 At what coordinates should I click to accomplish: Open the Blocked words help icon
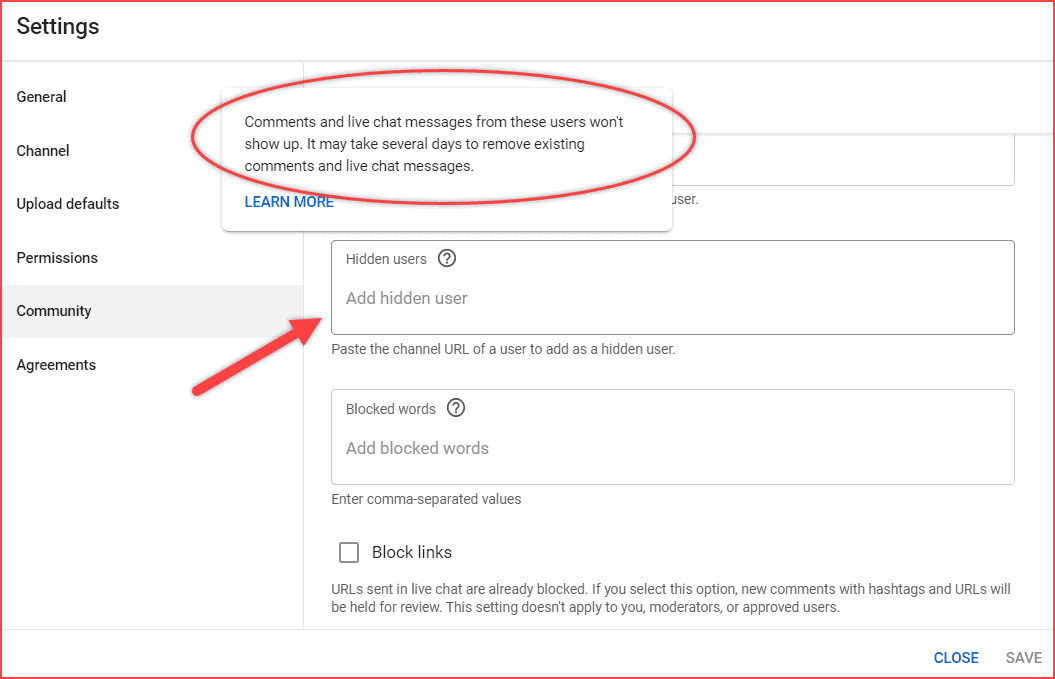tap(456, 408)
